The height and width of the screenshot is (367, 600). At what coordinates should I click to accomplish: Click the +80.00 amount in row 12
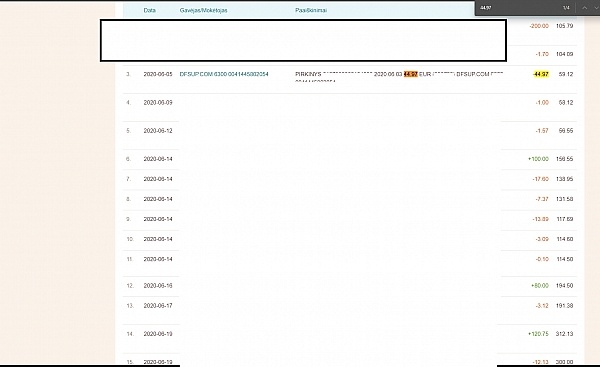540,286
